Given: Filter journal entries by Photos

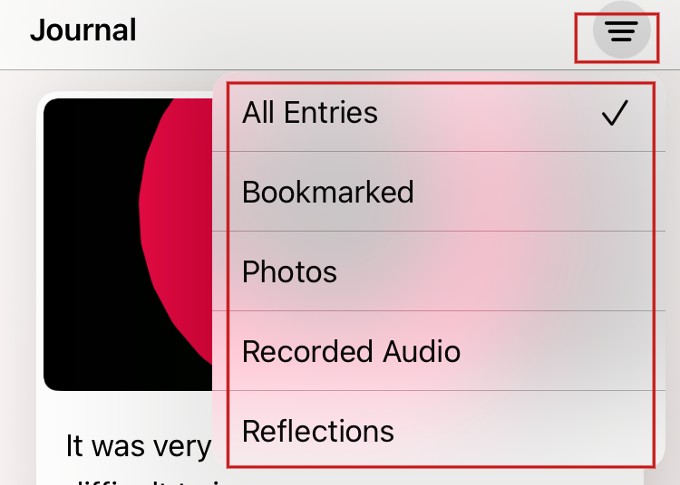Looking at the screenshot, I should point(439,271).
